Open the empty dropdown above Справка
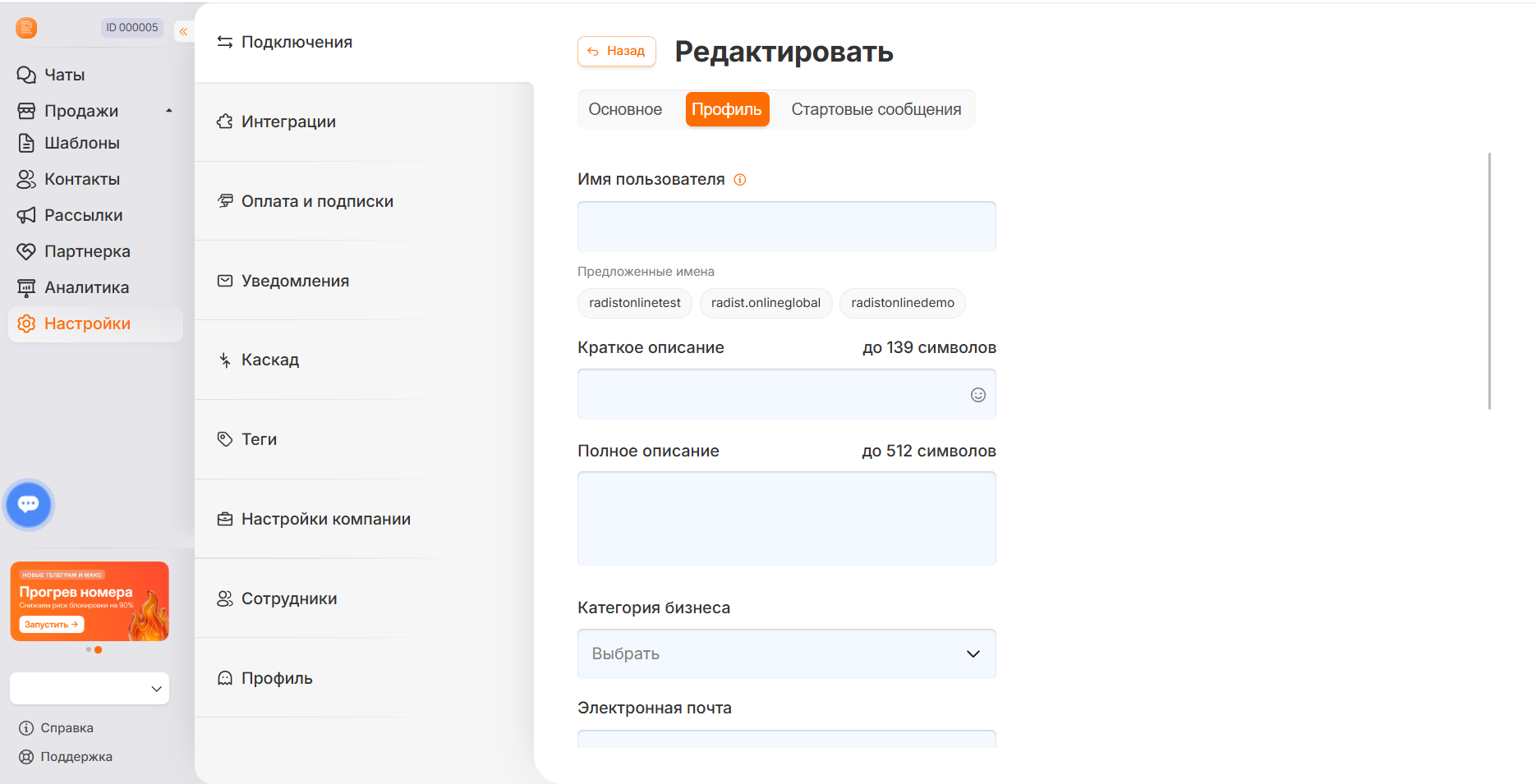This screenshot has width=1536, height=784. (x=90, y=689)
